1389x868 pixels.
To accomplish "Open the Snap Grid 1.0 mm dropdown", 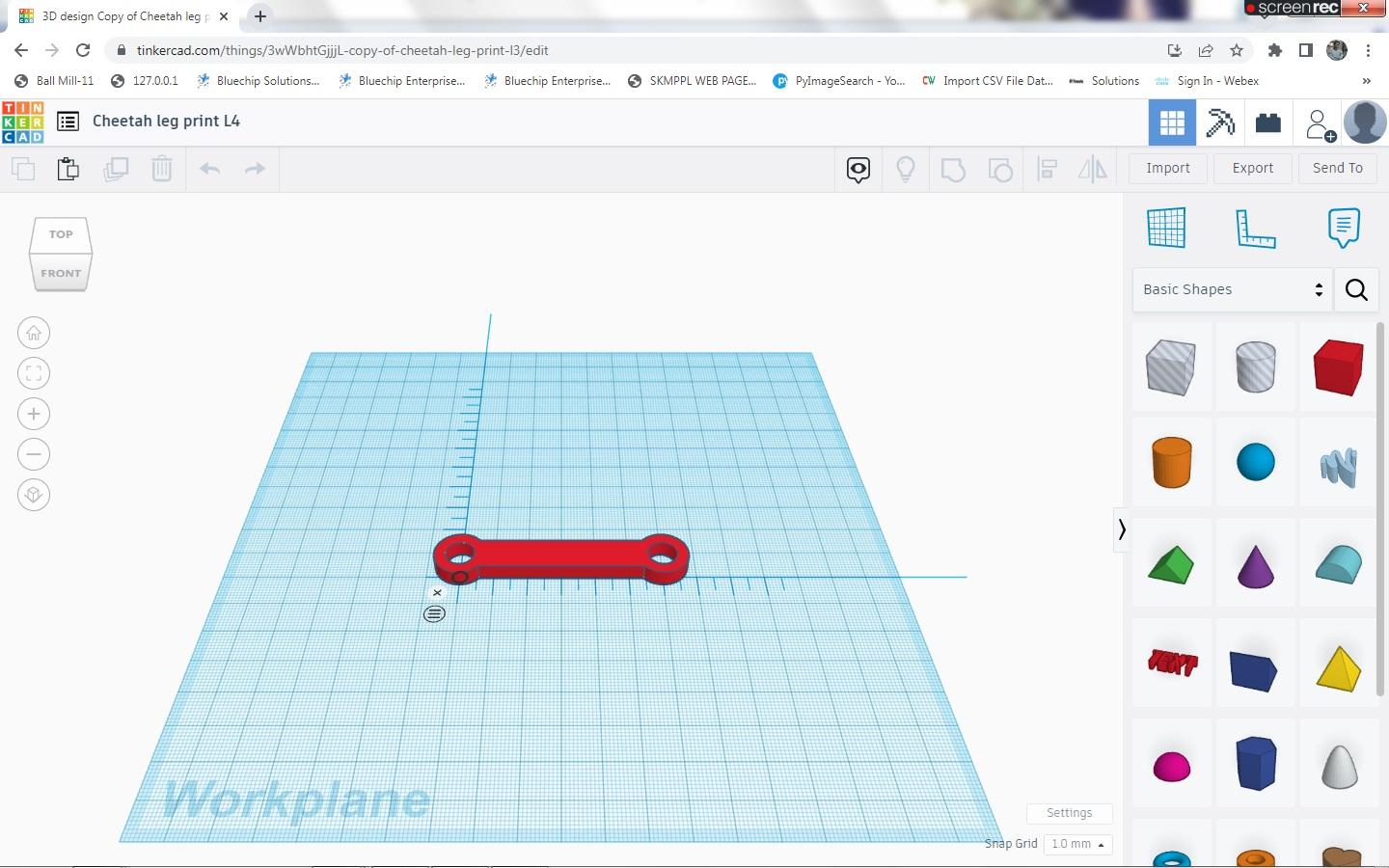I will coord(1077,844).
